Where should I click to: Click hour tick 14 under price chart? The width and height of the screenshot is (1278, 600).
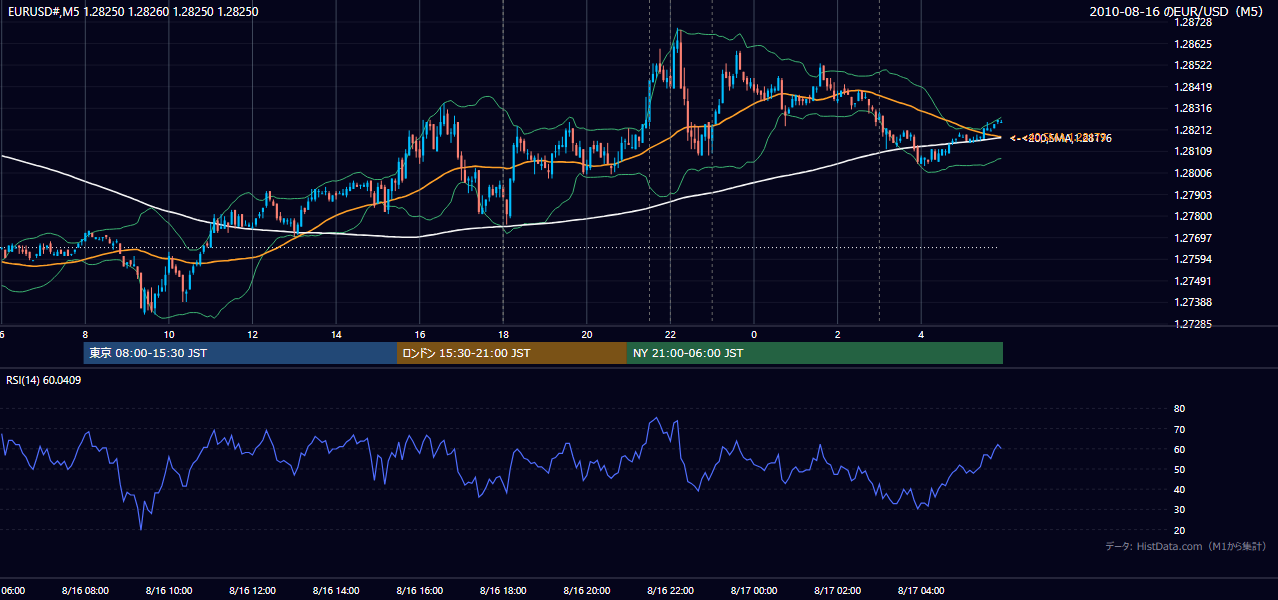click(x=337, y=334)
